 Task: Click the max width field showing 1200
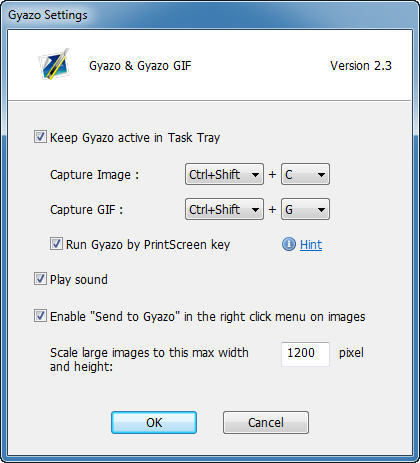(305, 354)
